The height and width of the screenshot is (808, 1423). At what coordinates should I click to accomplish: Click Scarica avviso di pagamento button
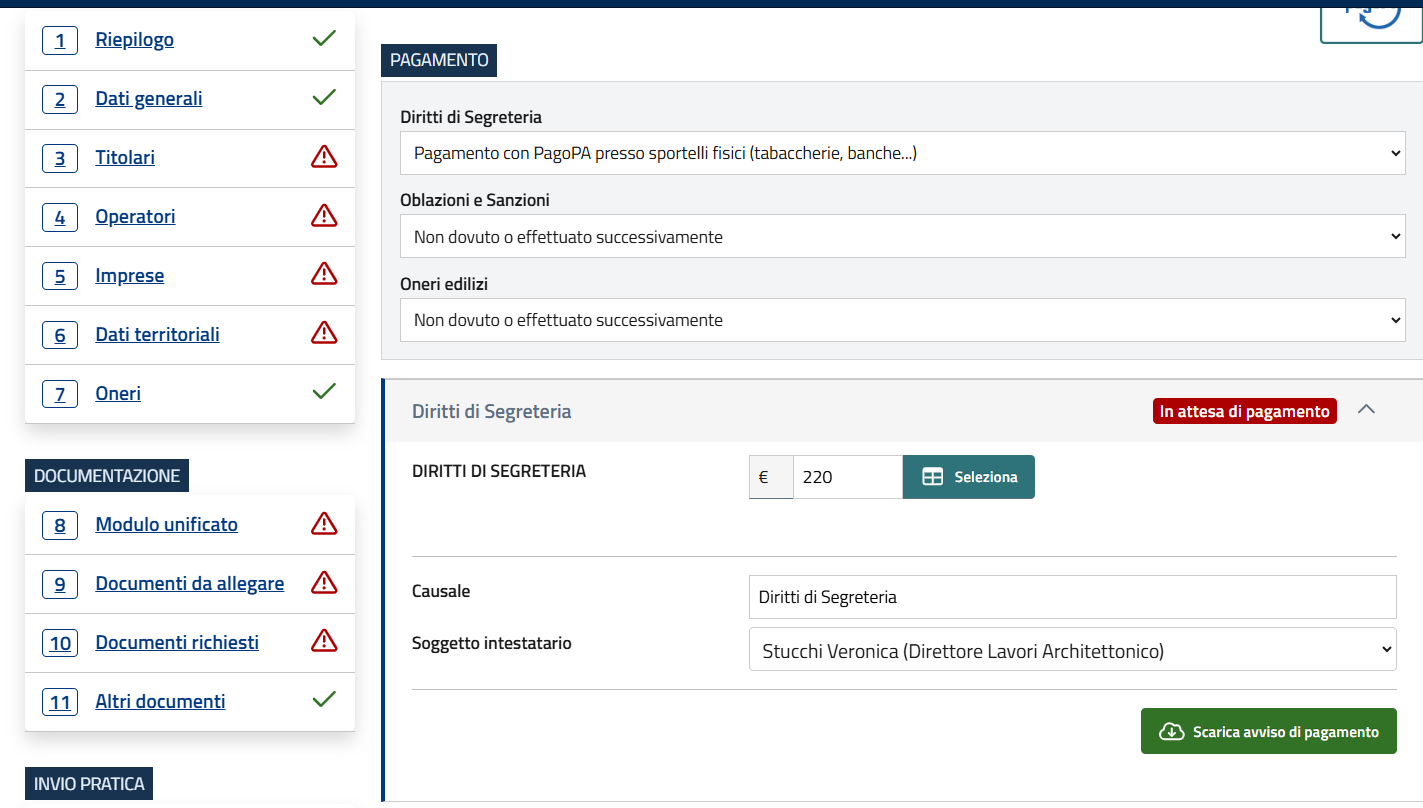coord(1268,731)
